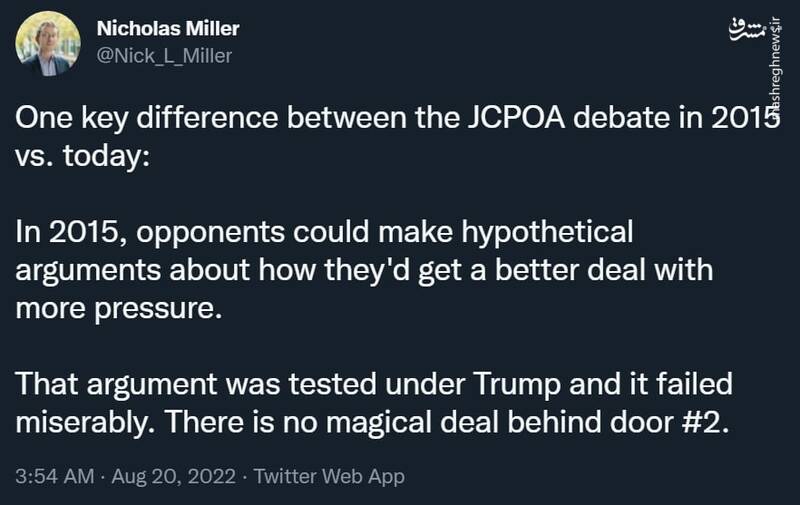
Task: Click the Aug 20, 2022 date
Action: point(173,476)
